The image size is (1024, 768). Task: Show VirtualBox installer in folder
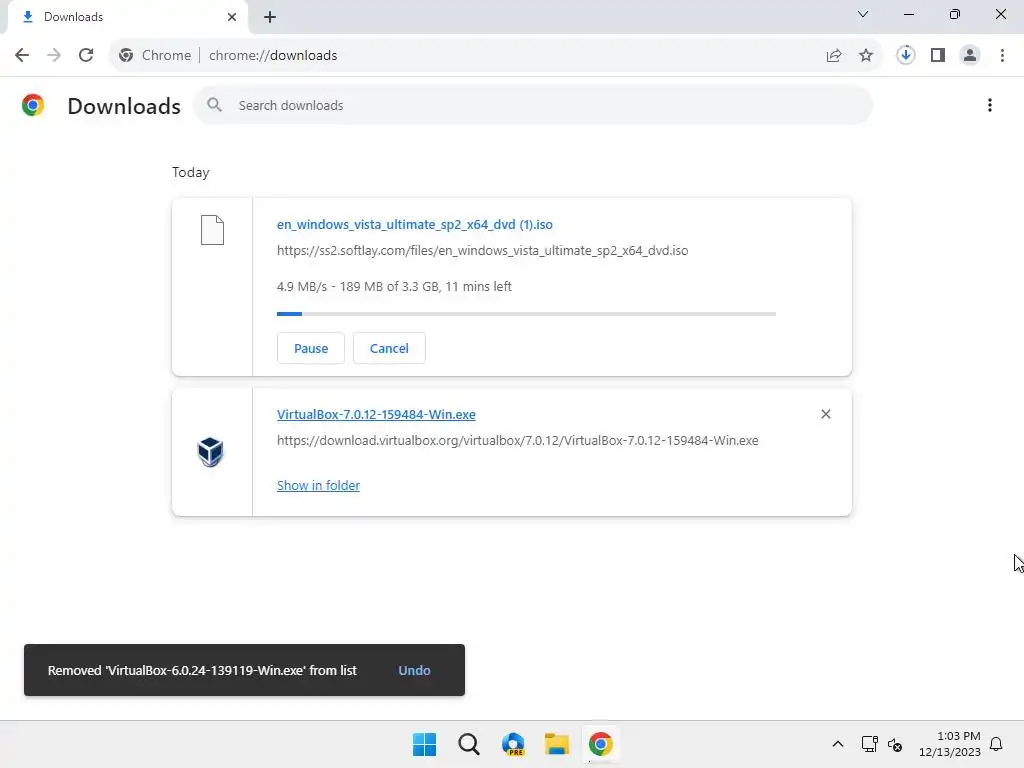[318, 485]
